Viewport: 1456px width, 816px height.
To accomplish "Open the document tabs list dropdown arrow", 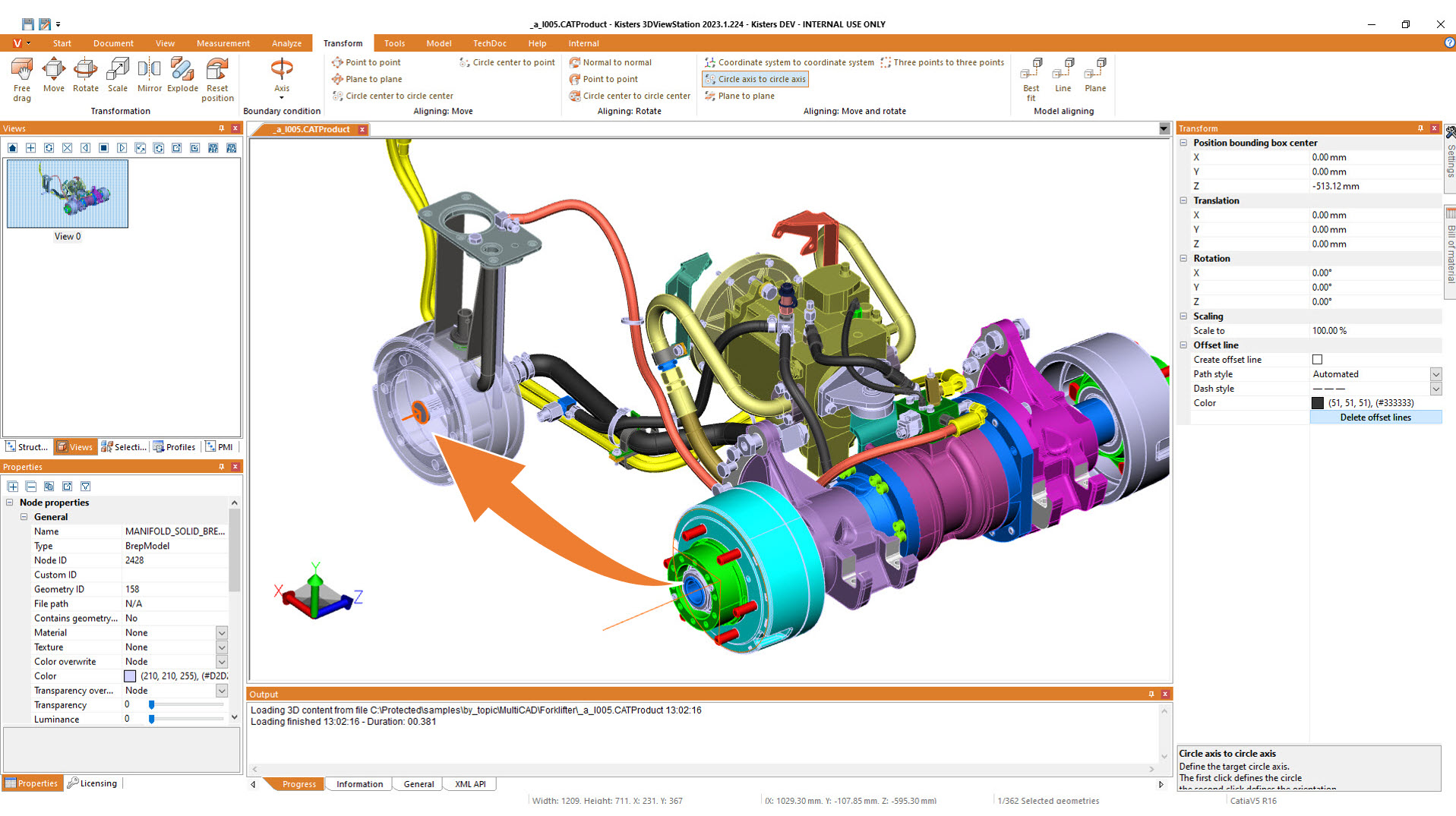I will [x=1164, y=129].
